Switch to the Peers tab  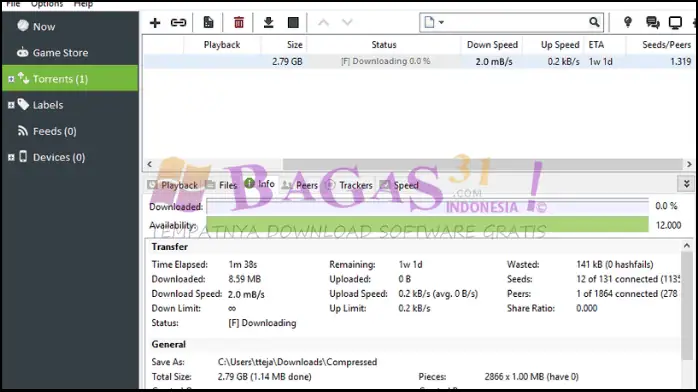300,185
